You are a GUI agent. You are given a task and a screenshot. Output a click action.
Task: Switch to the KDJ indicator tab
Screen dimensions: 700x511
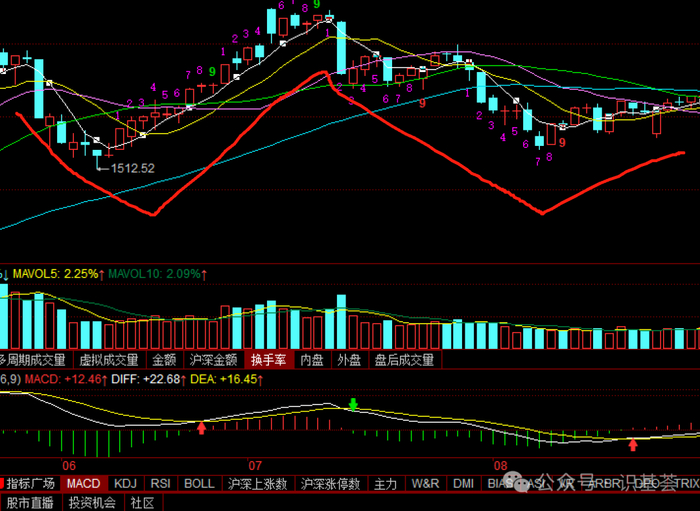pyautogui.click(x=125, y=484)
